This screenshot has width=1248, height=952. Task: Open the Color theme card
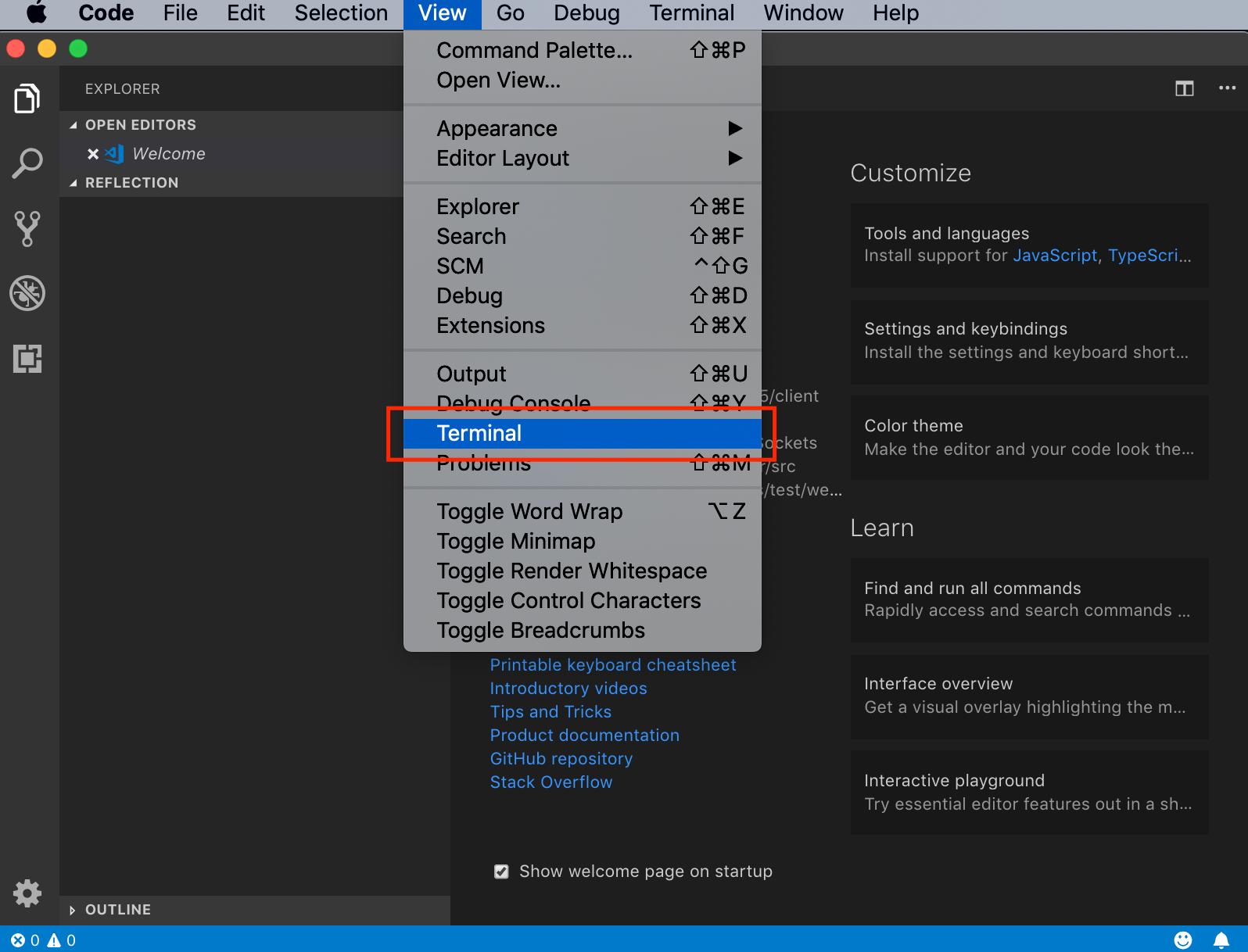(x=1029, y=438)
